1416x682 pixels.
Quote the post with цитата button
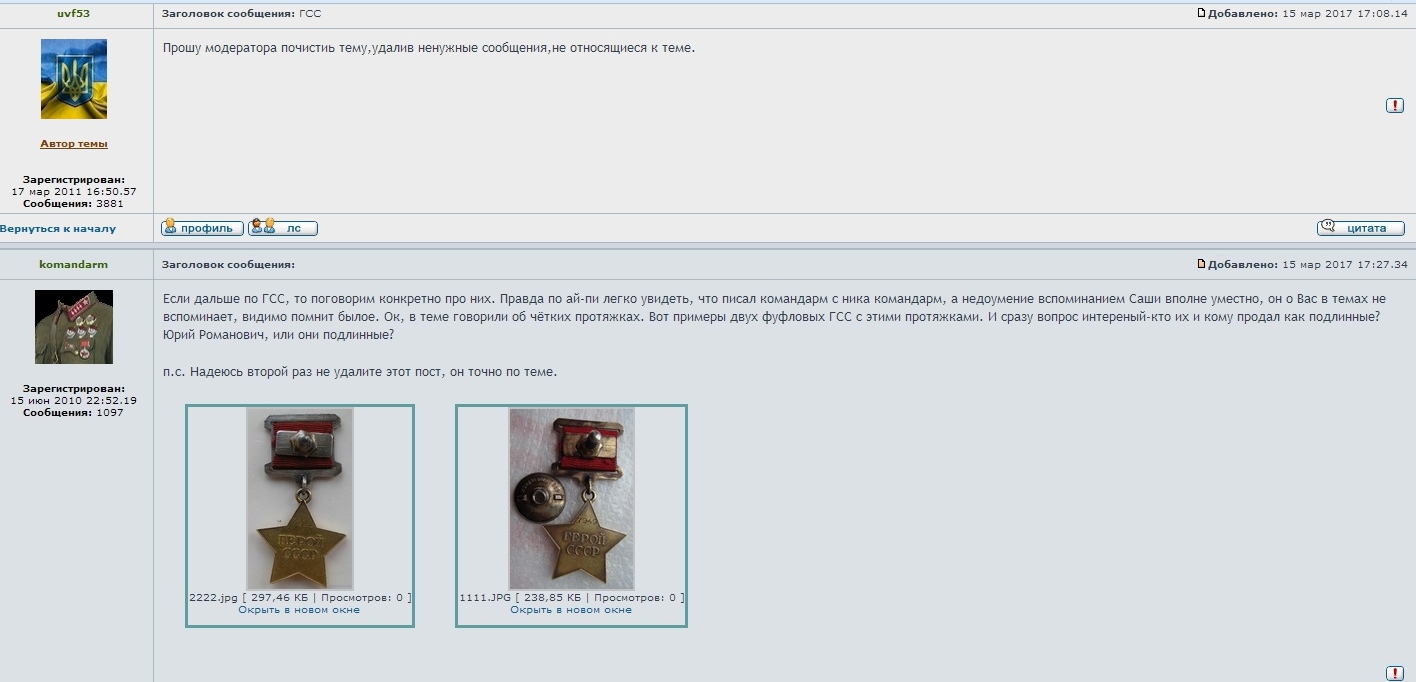1360,228
